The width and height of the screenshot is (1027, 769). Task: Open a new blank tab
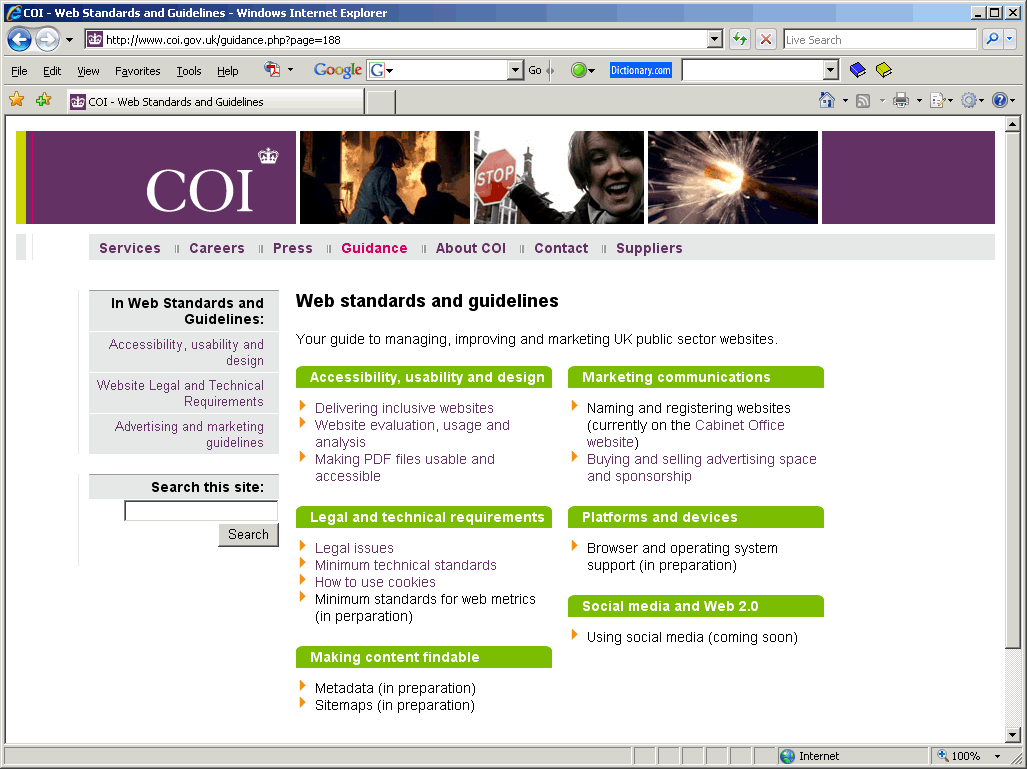[x=381, y=102]
